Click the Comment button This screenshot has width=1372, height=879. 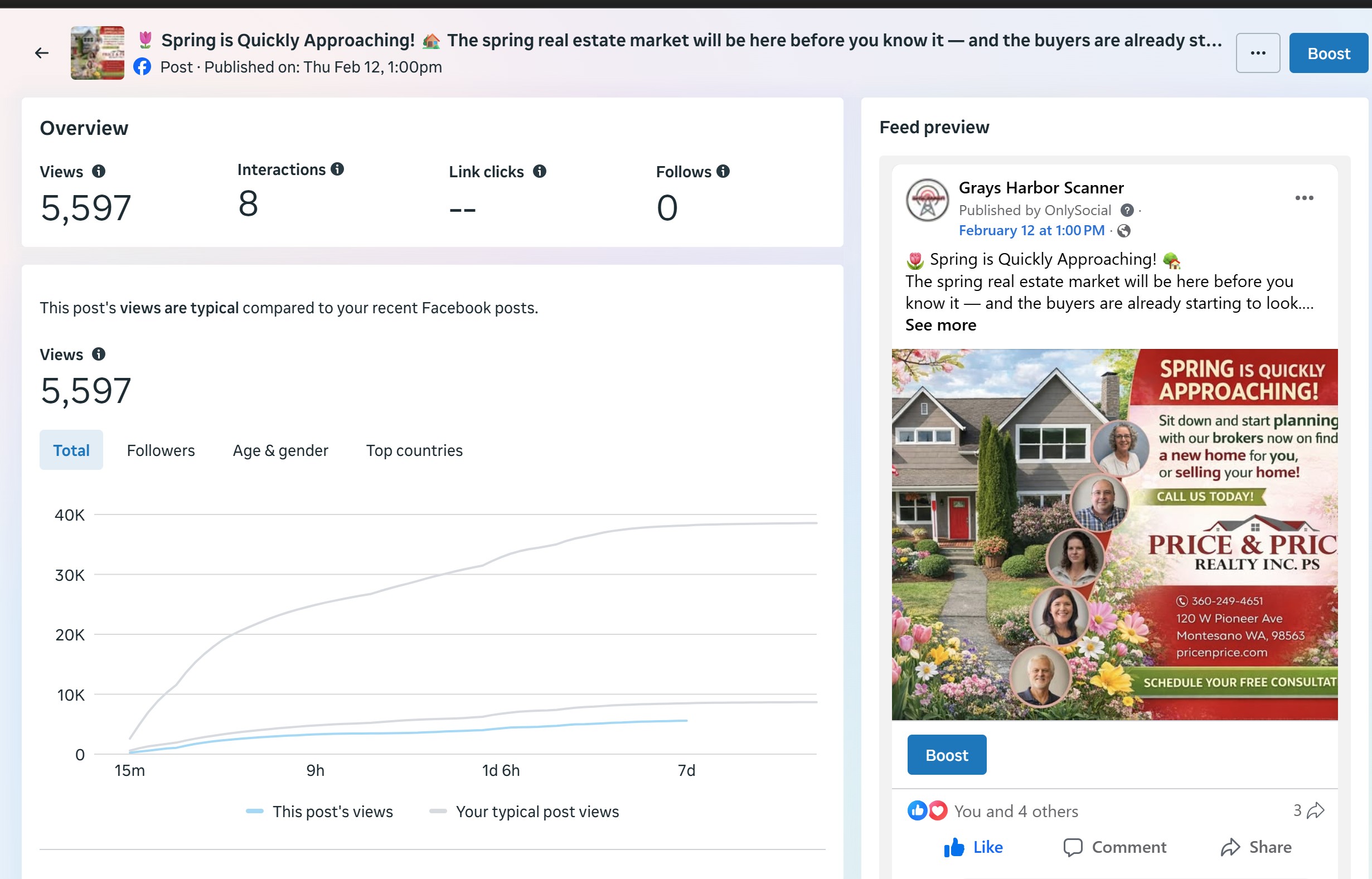[1114, 847]
